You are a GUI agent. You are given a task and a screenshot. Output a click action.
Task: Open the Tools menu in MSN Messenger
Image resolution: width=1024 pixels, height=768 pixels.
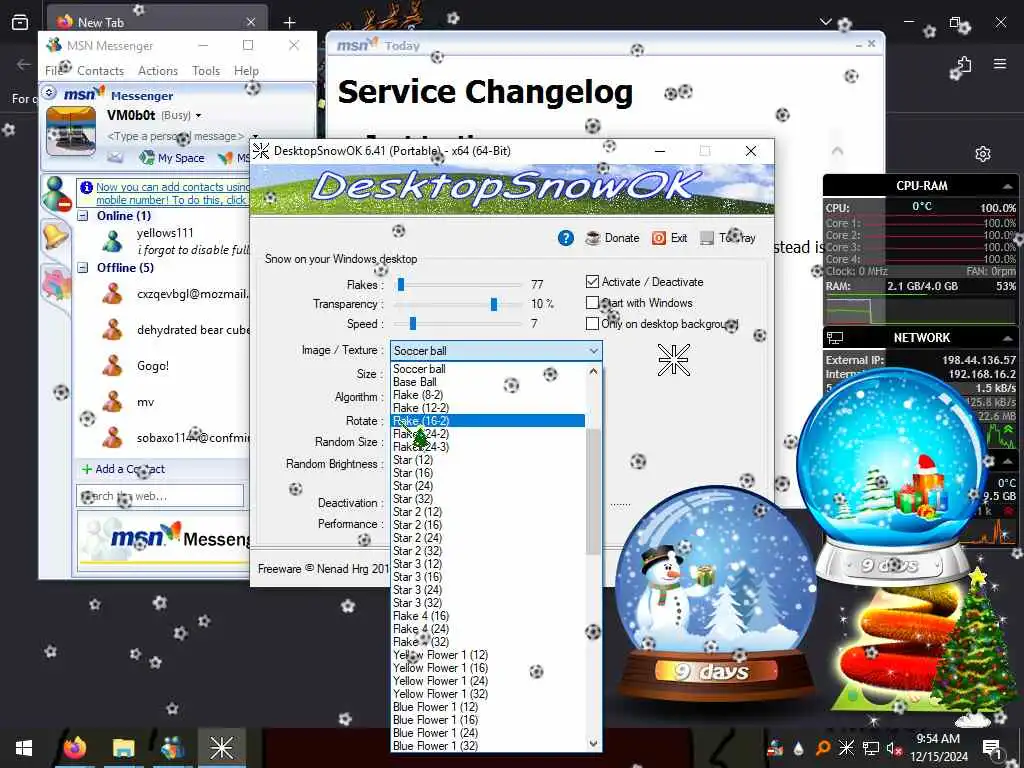(206, 71)
